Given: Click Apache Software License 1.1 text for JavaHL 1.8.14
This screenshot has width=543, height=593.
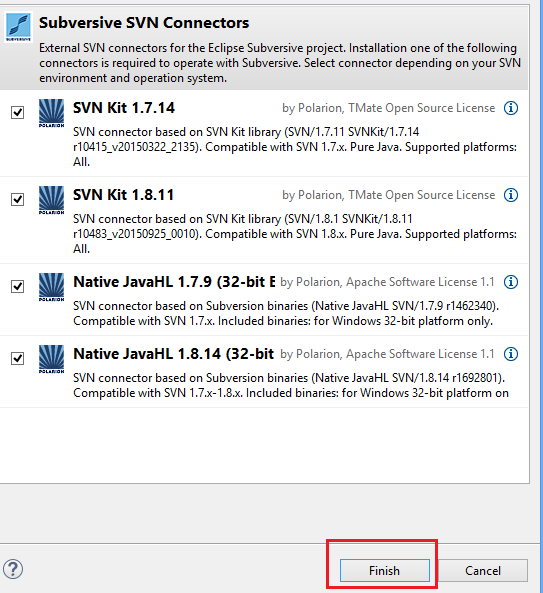Looking at the screenshot, I should (420, 354).
